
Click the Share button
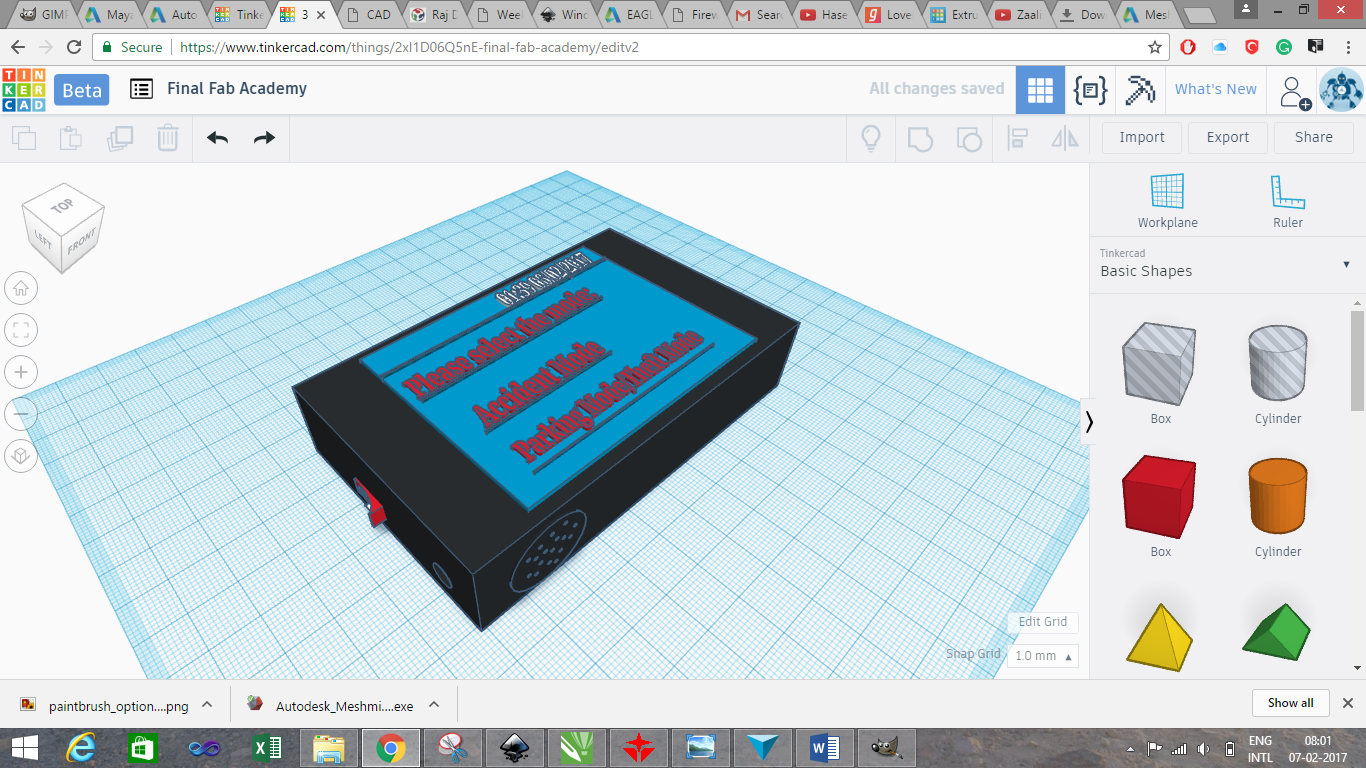point(1314,138)
